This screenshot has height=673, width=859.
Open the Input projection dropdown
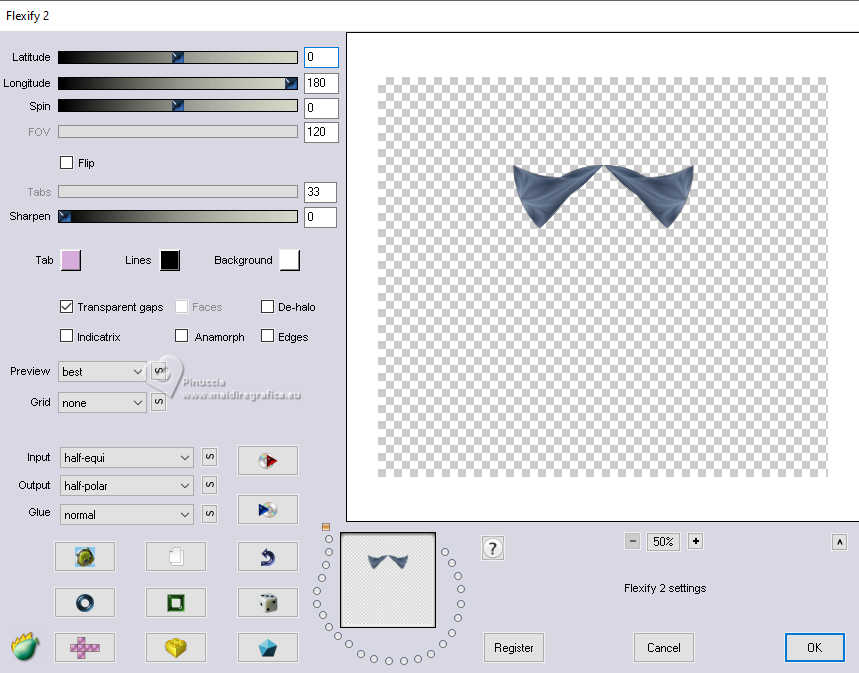click(126, 457)
